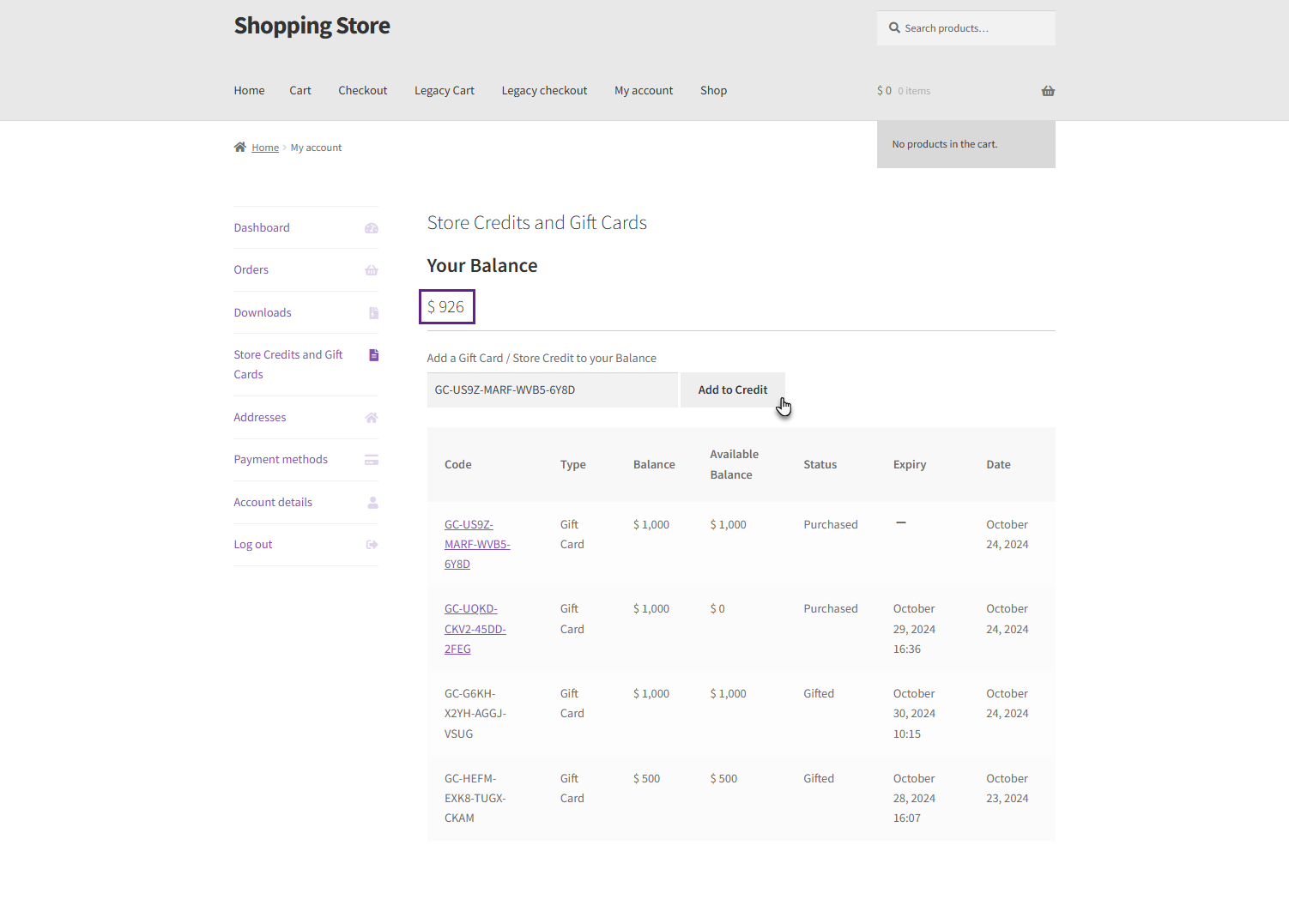Click the Expiry column header

(910, 465)
